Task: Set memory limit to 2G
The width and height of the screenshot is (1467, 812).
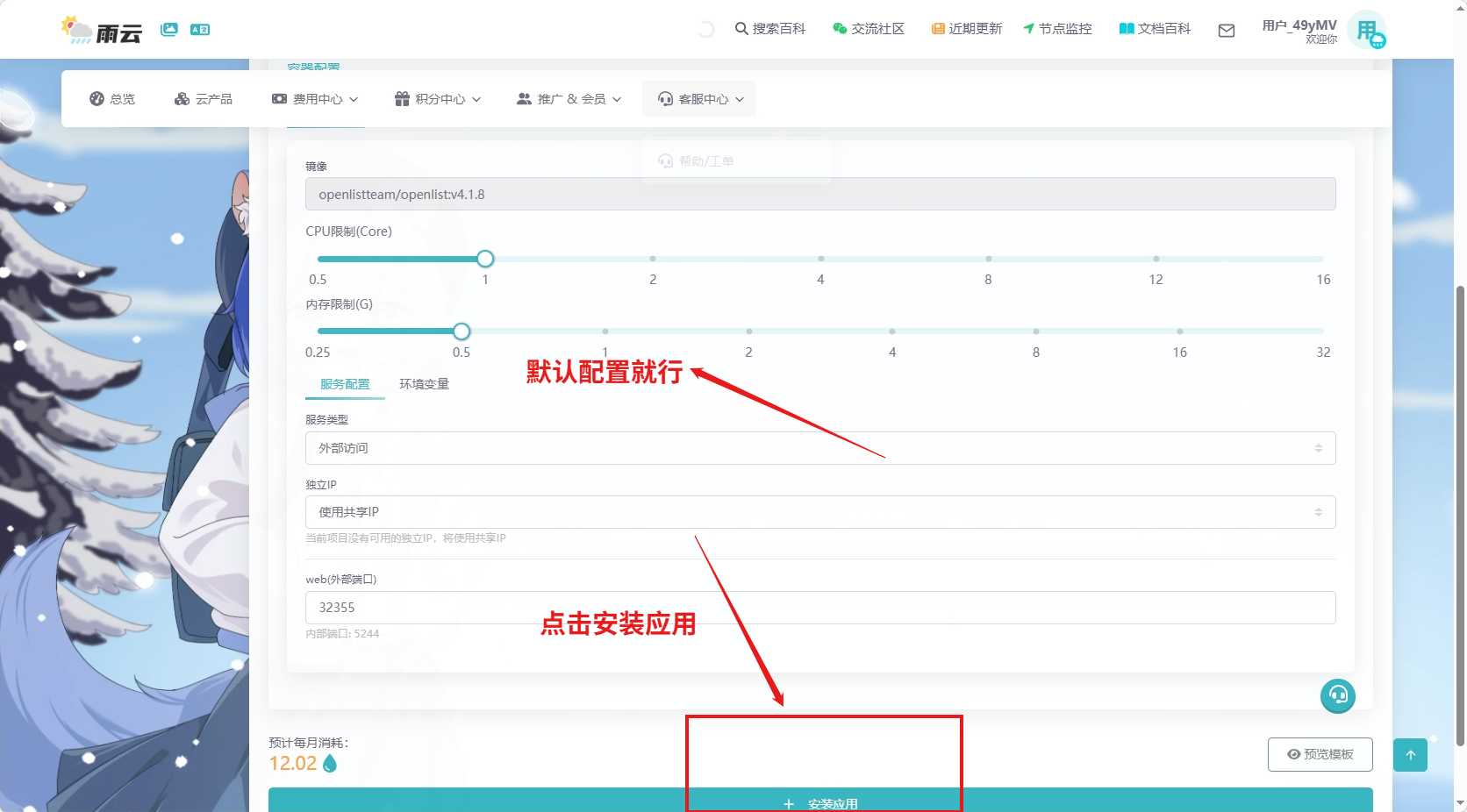Action: [748, 331]
